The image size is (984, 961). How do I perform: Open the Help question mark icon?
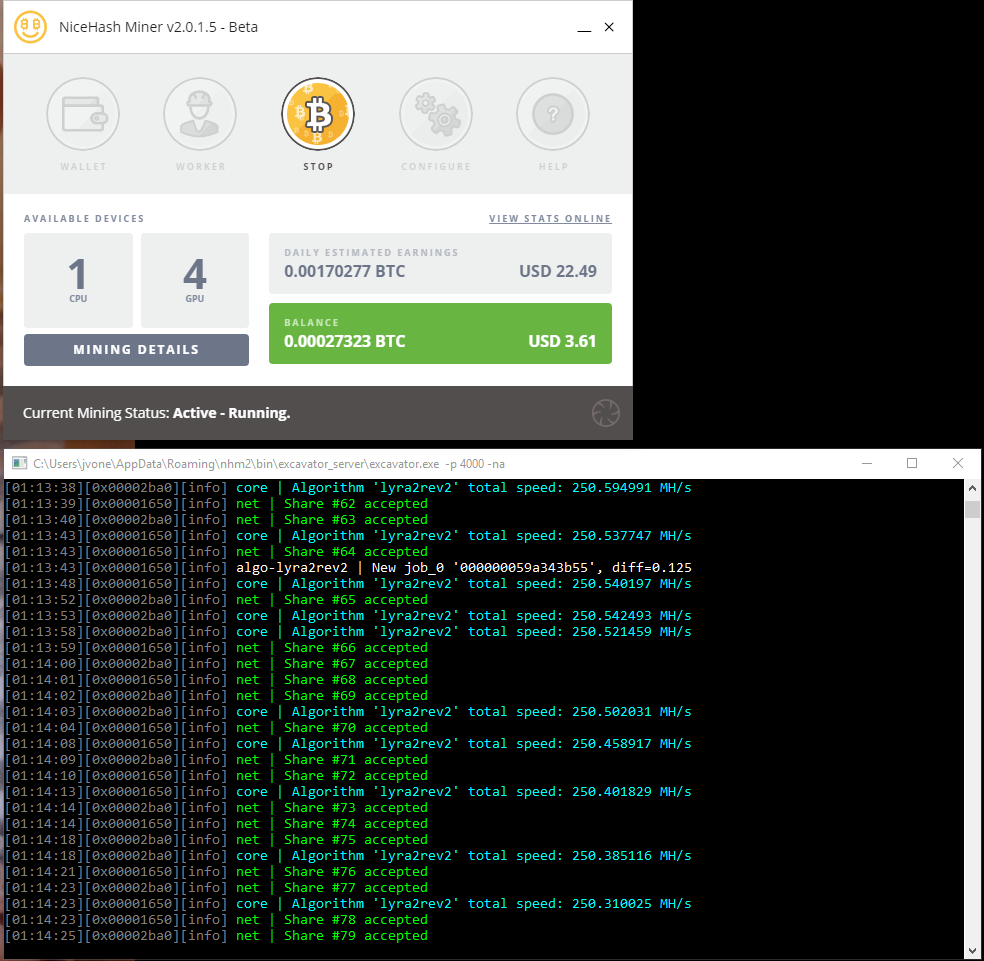coord(553,114)
